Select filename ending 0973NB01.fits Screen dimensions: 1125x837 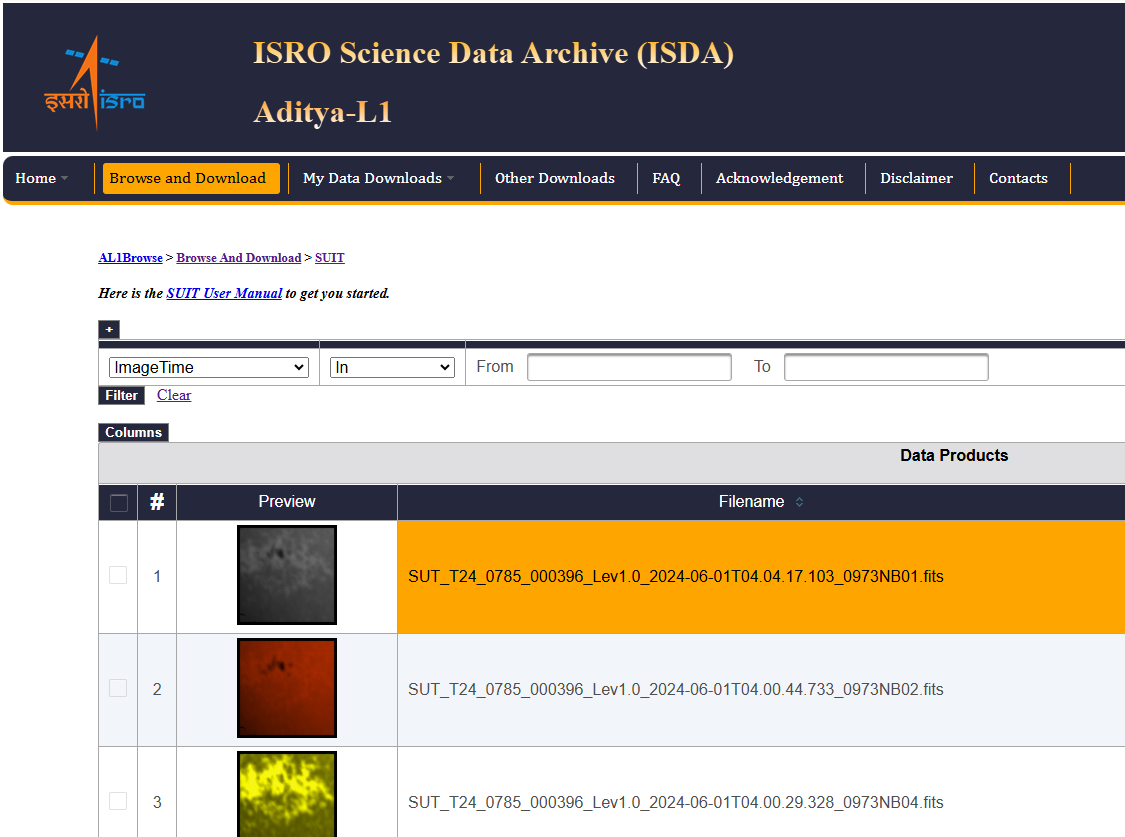point(676,577)
